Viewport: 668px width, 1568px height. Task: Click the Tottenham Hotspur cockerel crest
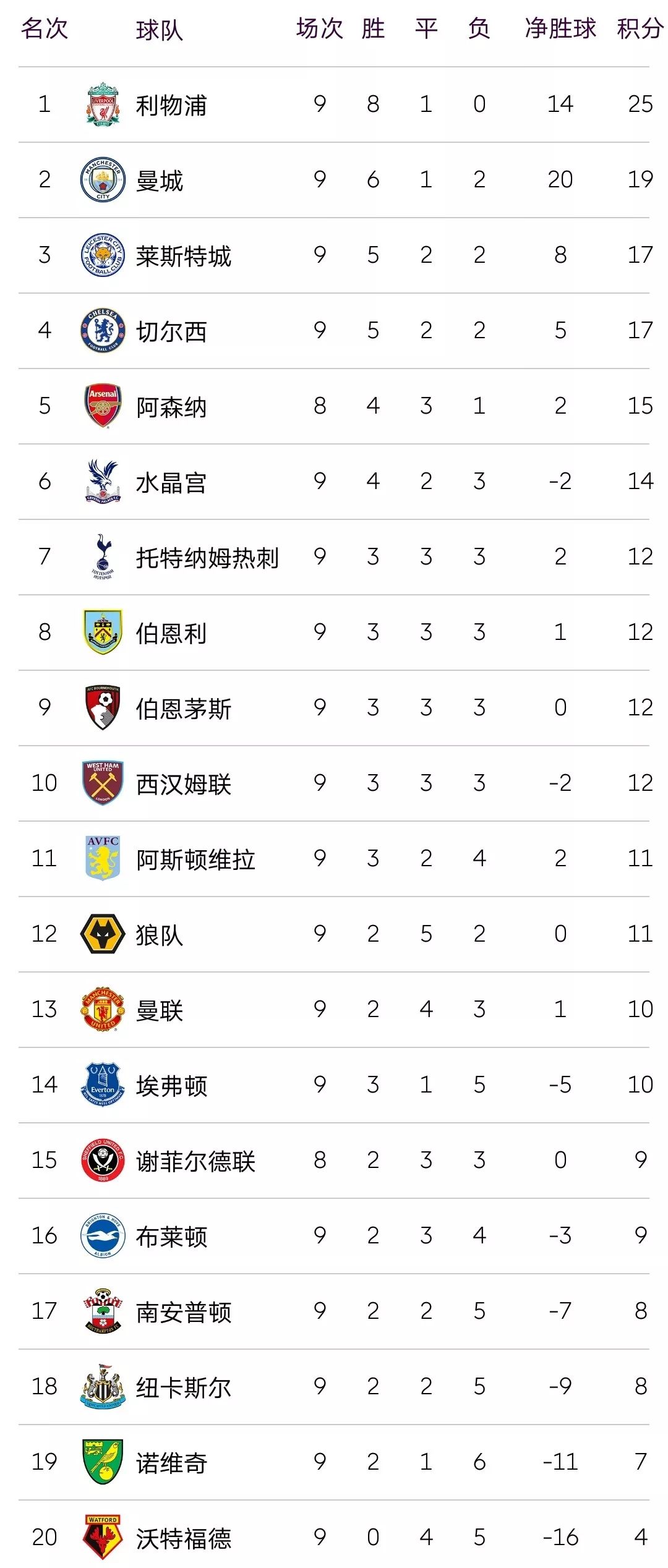point(103,556)
